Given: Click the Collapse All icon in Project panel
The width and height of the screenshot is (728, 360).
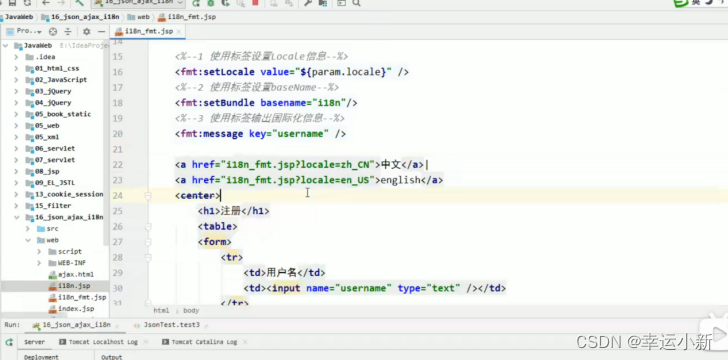Looking at the screenshot, I should click(68, 32).
